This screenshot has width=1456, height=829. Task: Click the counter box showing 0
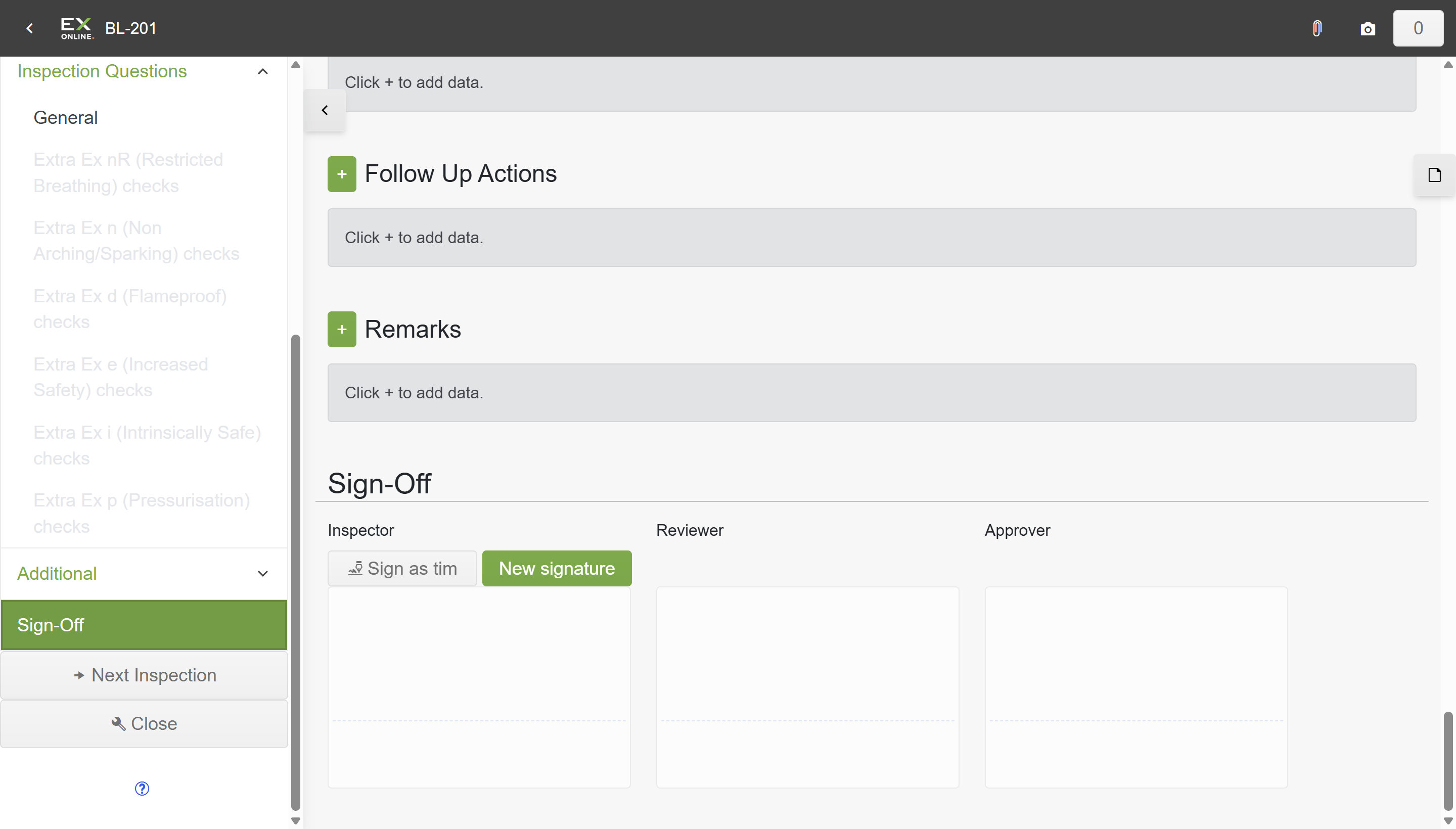[1418, 28]
